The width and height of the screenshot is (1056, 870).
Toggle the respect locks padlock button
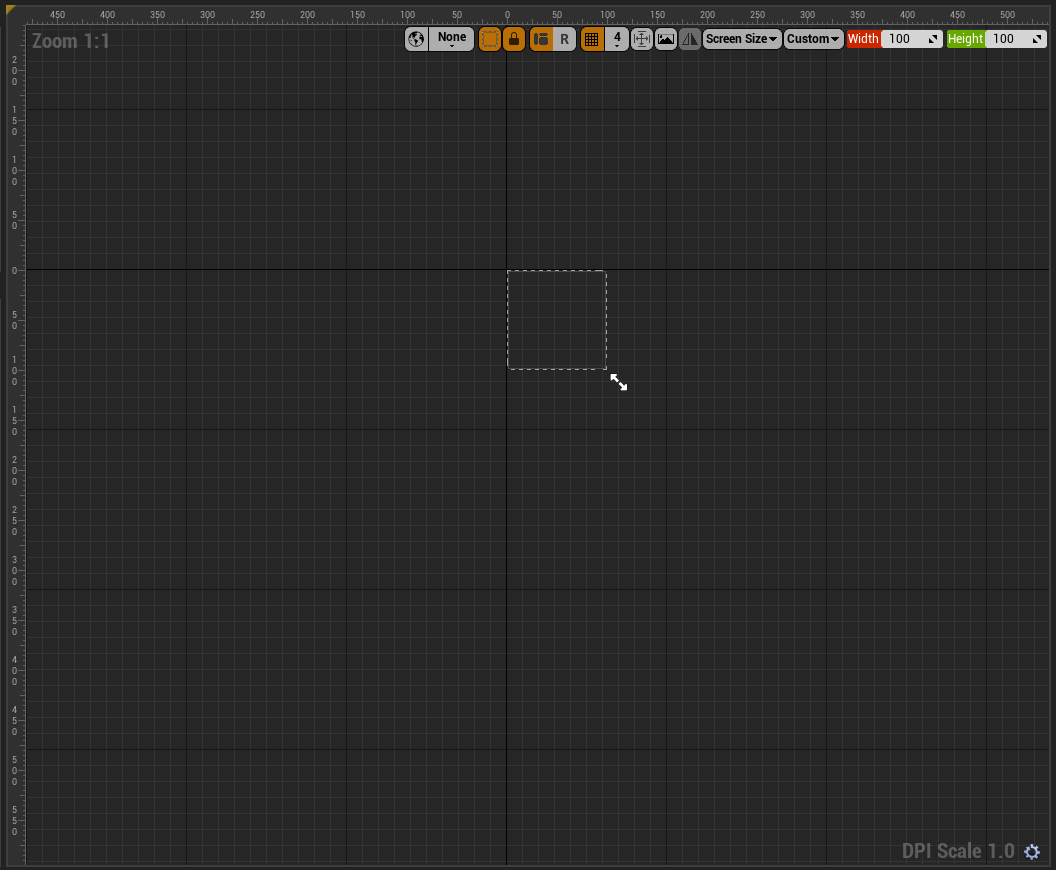(514, 39)
